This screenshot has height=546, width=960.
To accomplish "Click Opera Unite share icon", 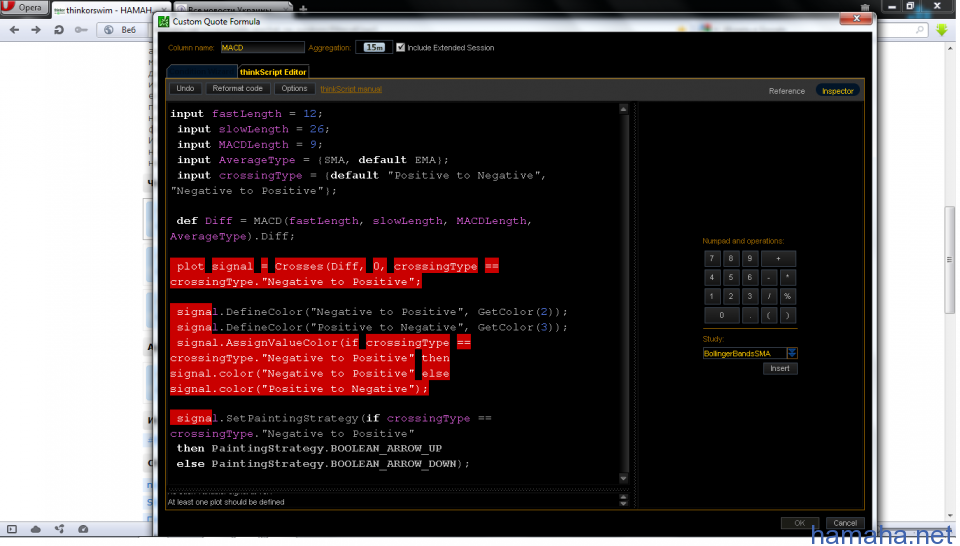I will 59,529.
